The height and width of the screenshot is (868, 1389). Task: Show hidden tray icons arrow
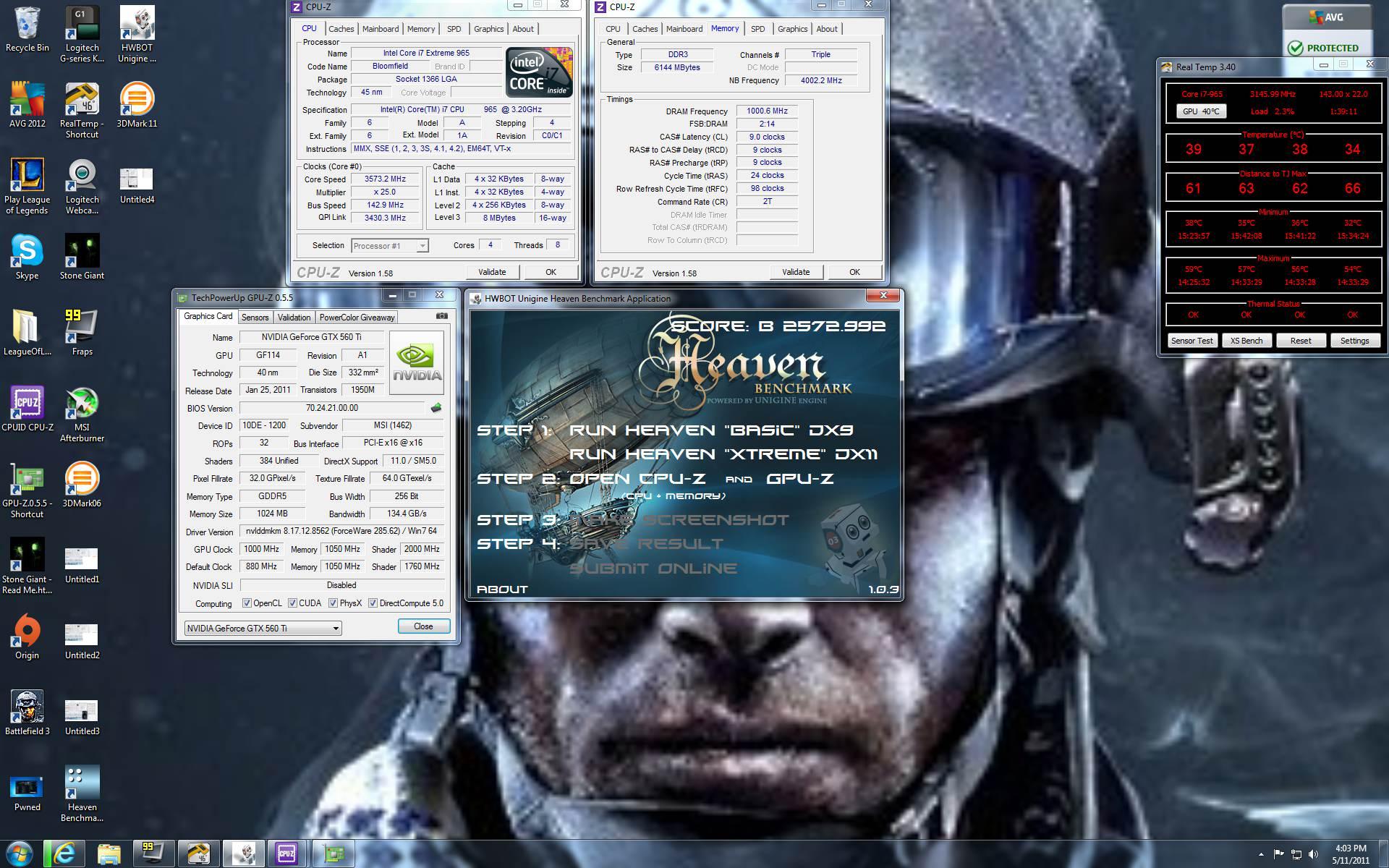[1261, 854]
